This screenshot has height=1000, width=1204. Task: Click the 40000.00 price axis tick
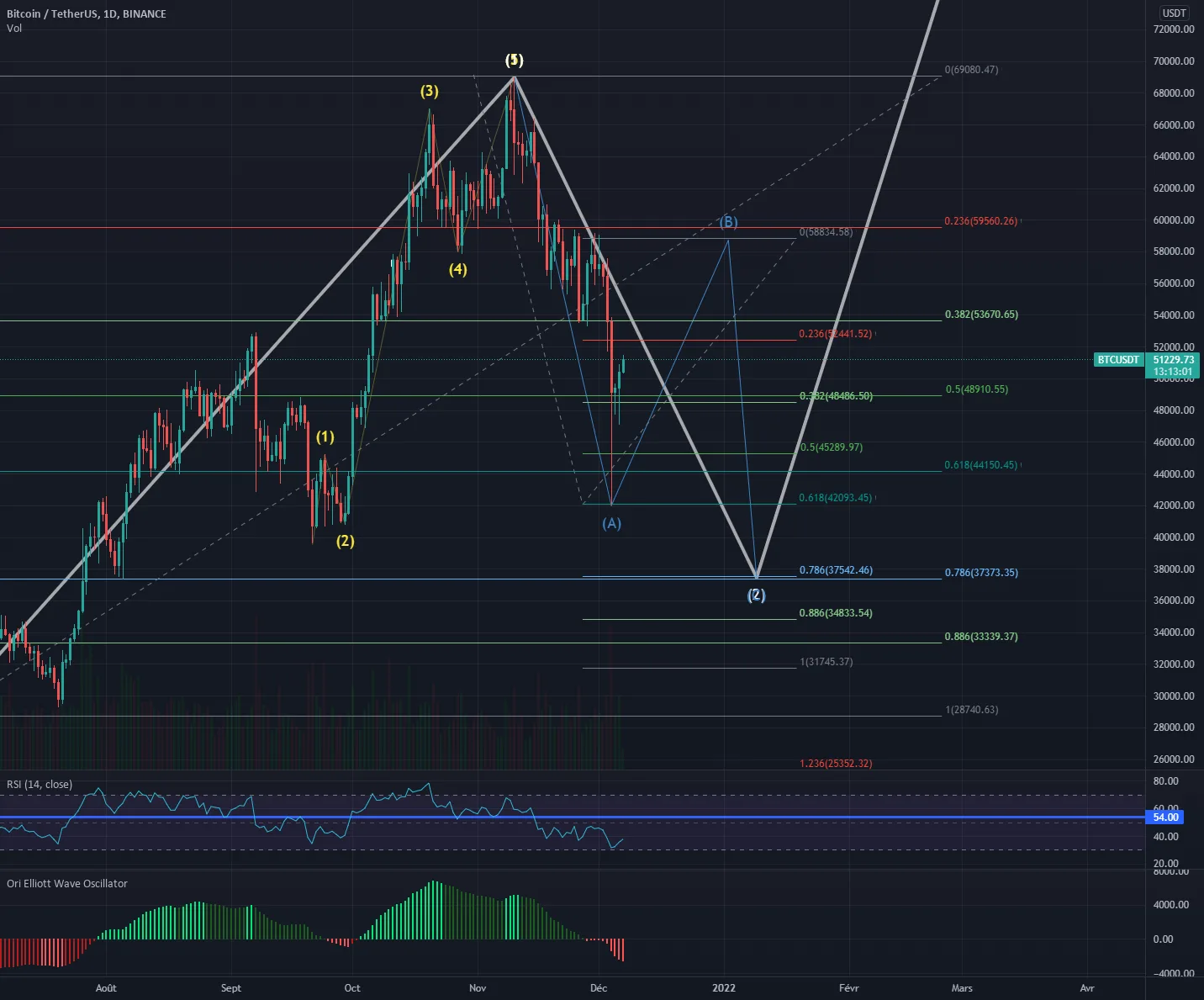[x=1174, y=537]
